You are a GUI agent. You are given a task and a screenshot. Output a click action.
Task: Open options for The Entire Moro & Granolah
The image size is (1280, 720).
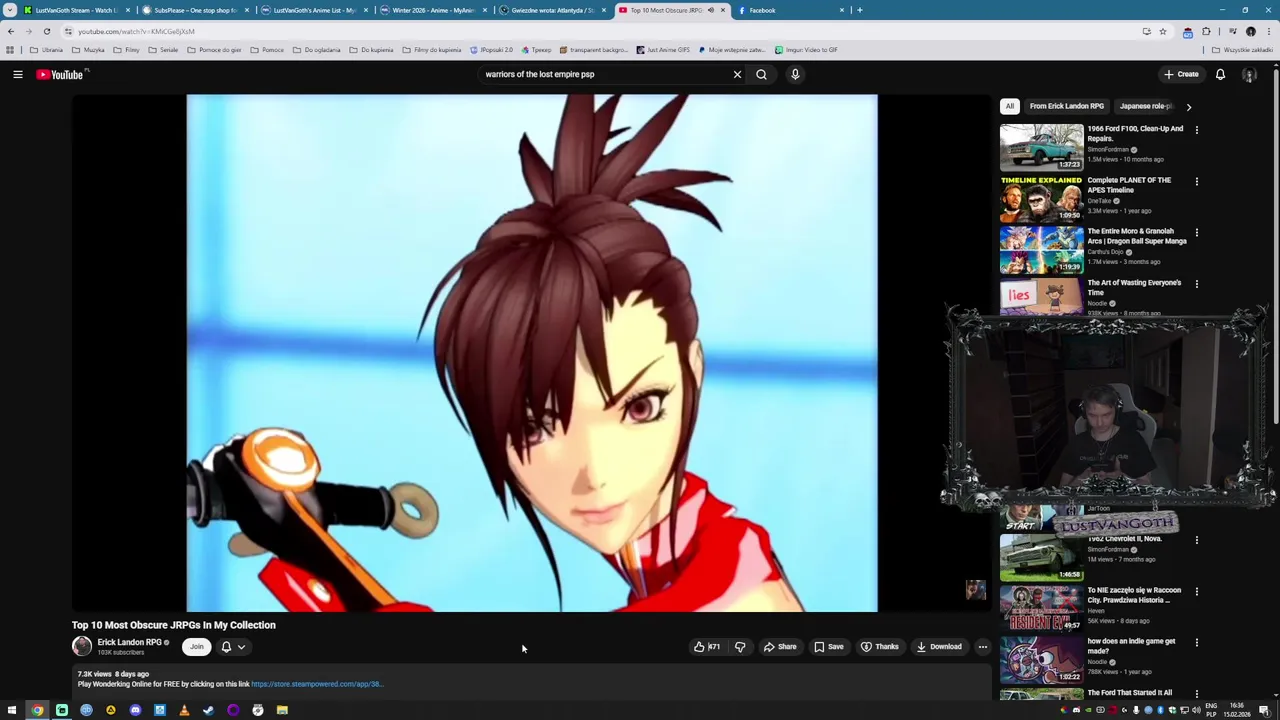pos(1196,233)
